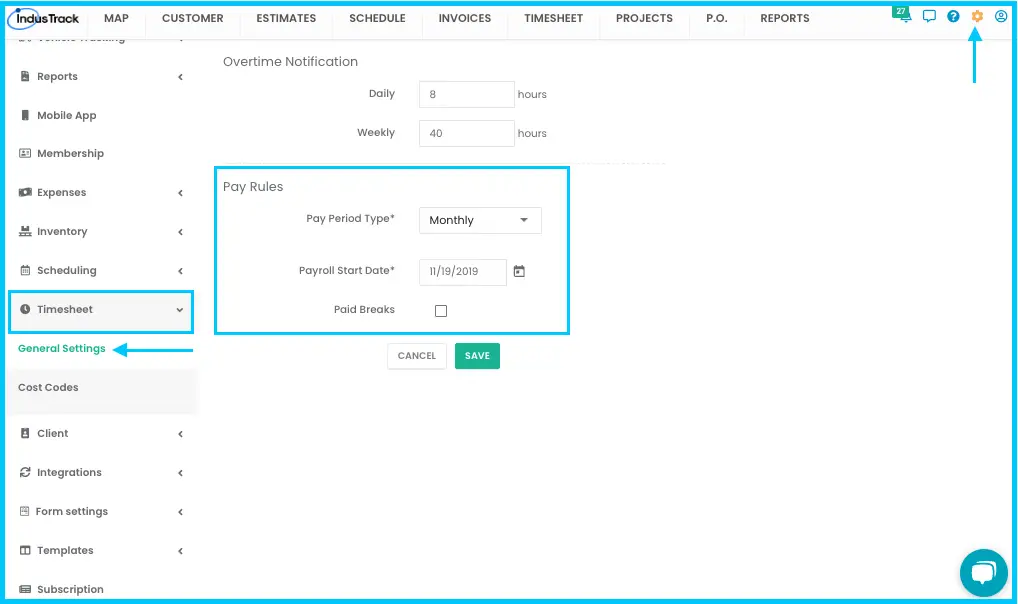This screenshot has height=604, width=1018.
Task: Click the Subscription icon in sidebar
Action: pyautogui.click(x=25, y=589)
